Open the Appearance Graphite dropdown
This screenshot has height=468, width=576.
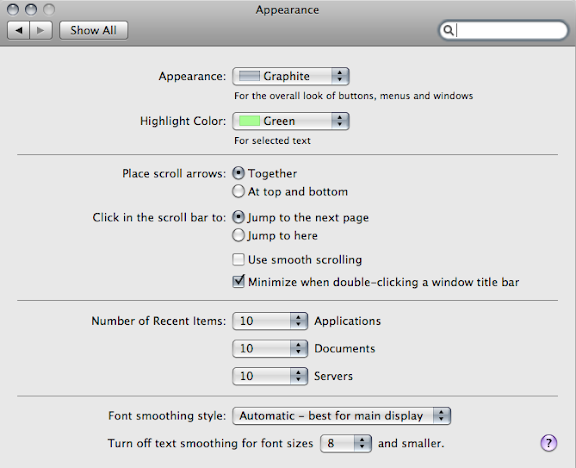coord(291,76)
